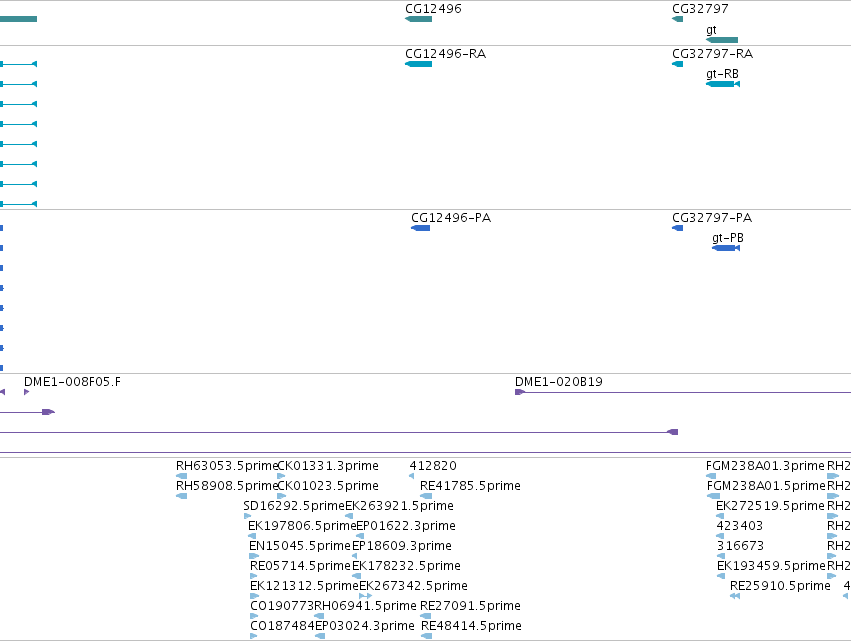Open the RE05714.5prime EST label
The height and width of the screenshot is (641, 851).
coord(301,566)
